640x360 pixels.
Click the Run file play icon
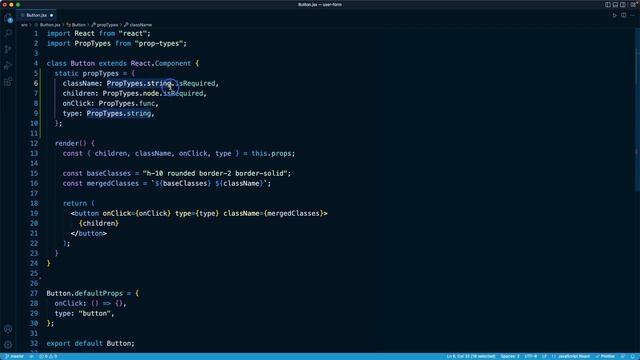(x=614, y=15)
